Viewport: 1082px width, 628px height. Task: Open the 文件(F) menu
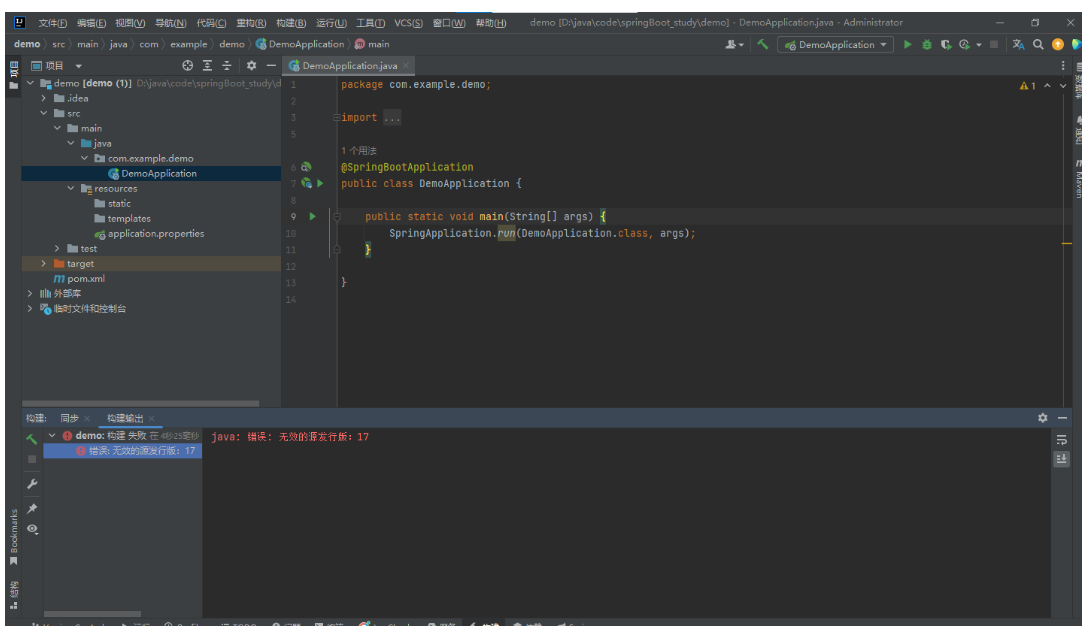[52, 23]
